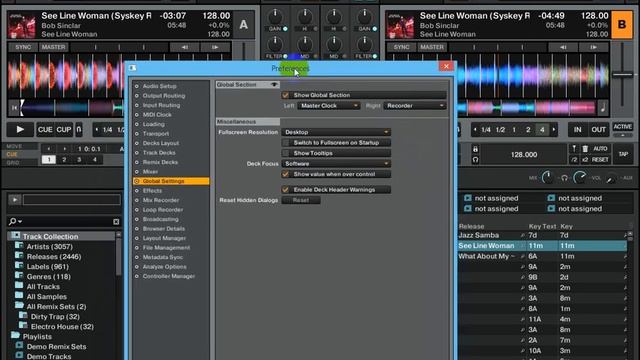Open Decks Layout preferences
Image resolution: width=640 pixels, height=360 pixels.
[161, 143]
